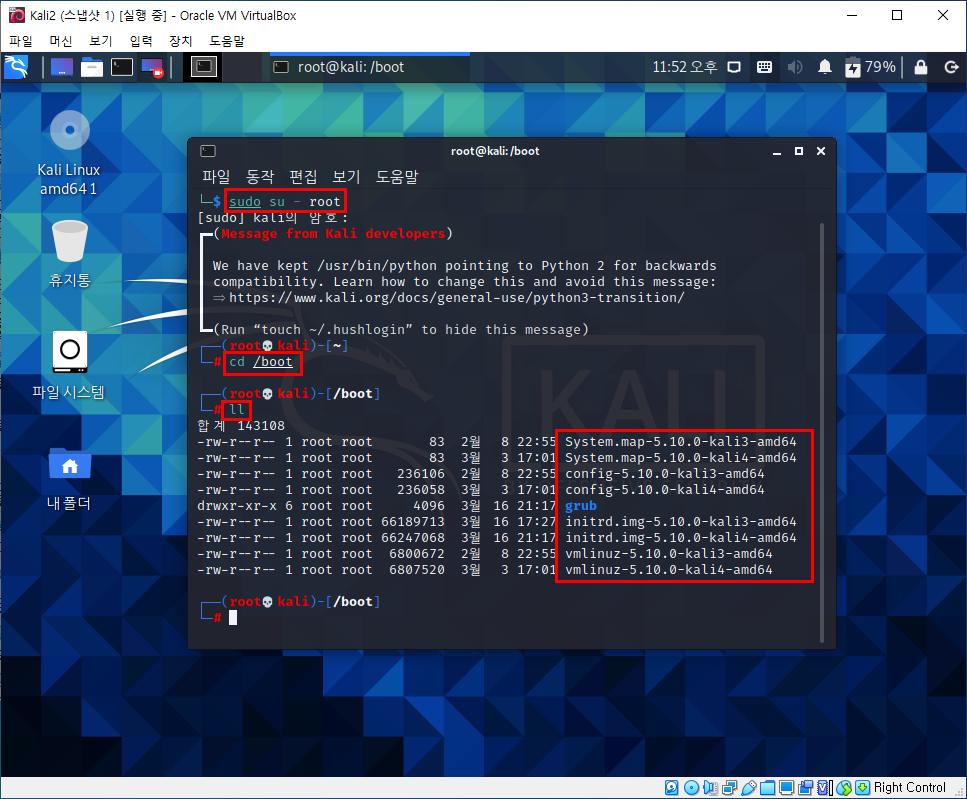The width and height of the screenshot is (967, 799).
Task: Mute the volume from the speaker tray icon
Action: click(794, 67)
